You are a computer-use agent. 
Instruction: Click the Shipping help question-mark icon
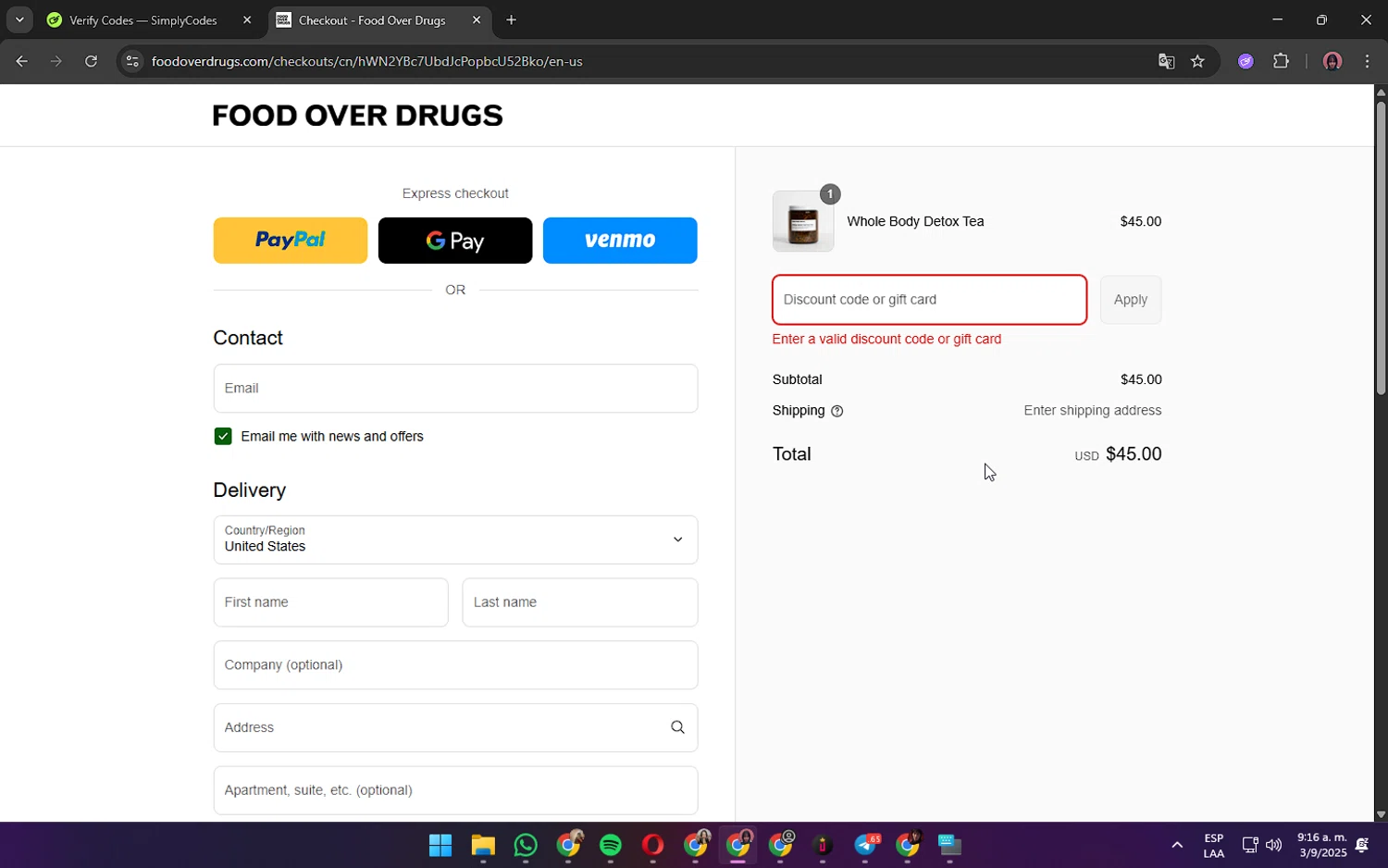coord(837,411)
